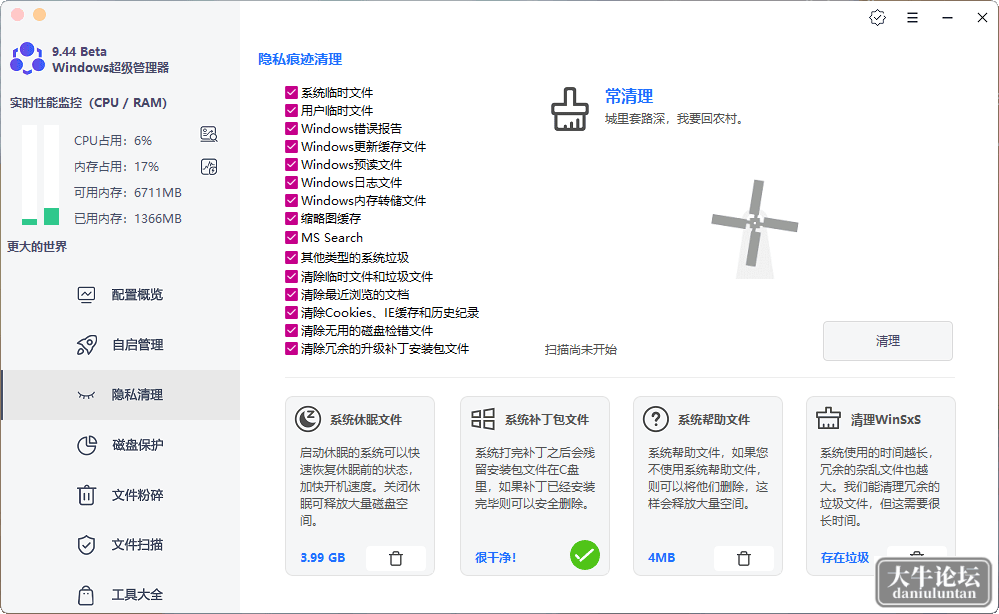Viewport: 999px width, 614px height.
Task: Click the 隐私清理 closed-eye icon
Action: pyautogui.click(x=86, y=395)
